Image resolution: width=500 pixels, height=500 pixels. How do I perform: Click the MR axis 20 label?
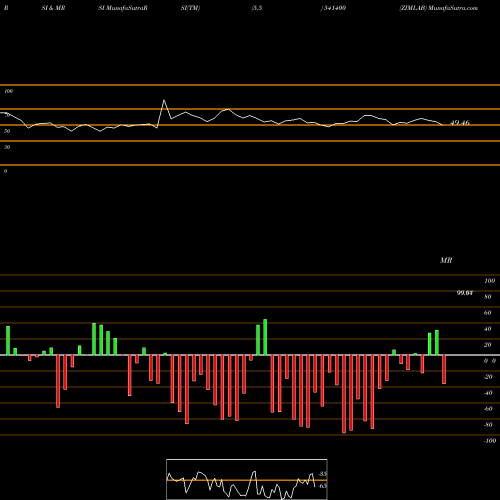point(487,345)
